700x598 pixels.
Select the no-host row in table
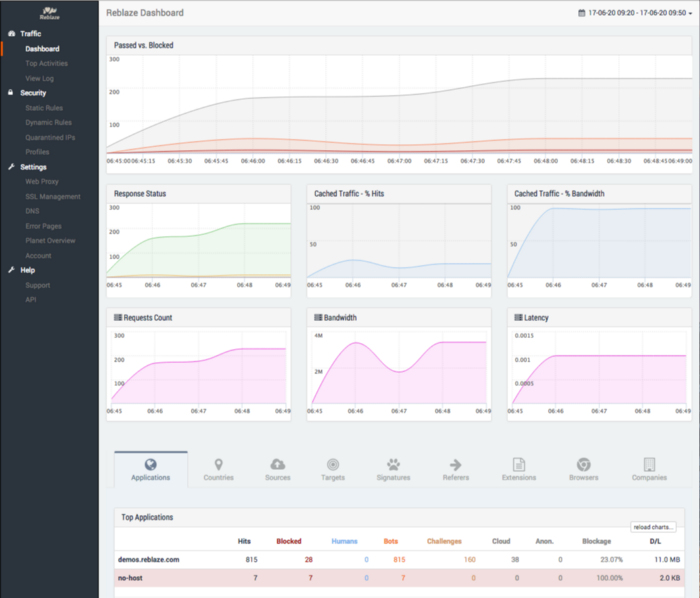pos(399,578)
